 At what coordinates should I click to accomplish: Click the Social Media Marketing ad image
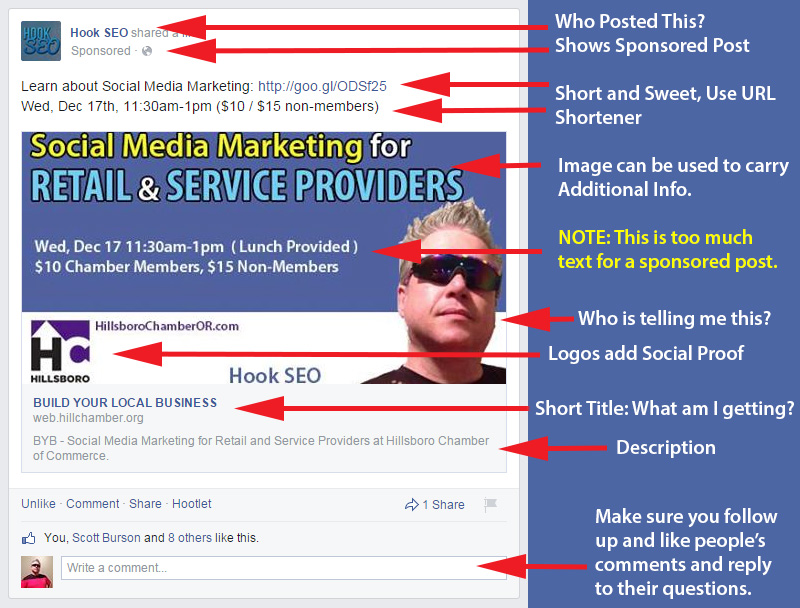tap(264, 258)
